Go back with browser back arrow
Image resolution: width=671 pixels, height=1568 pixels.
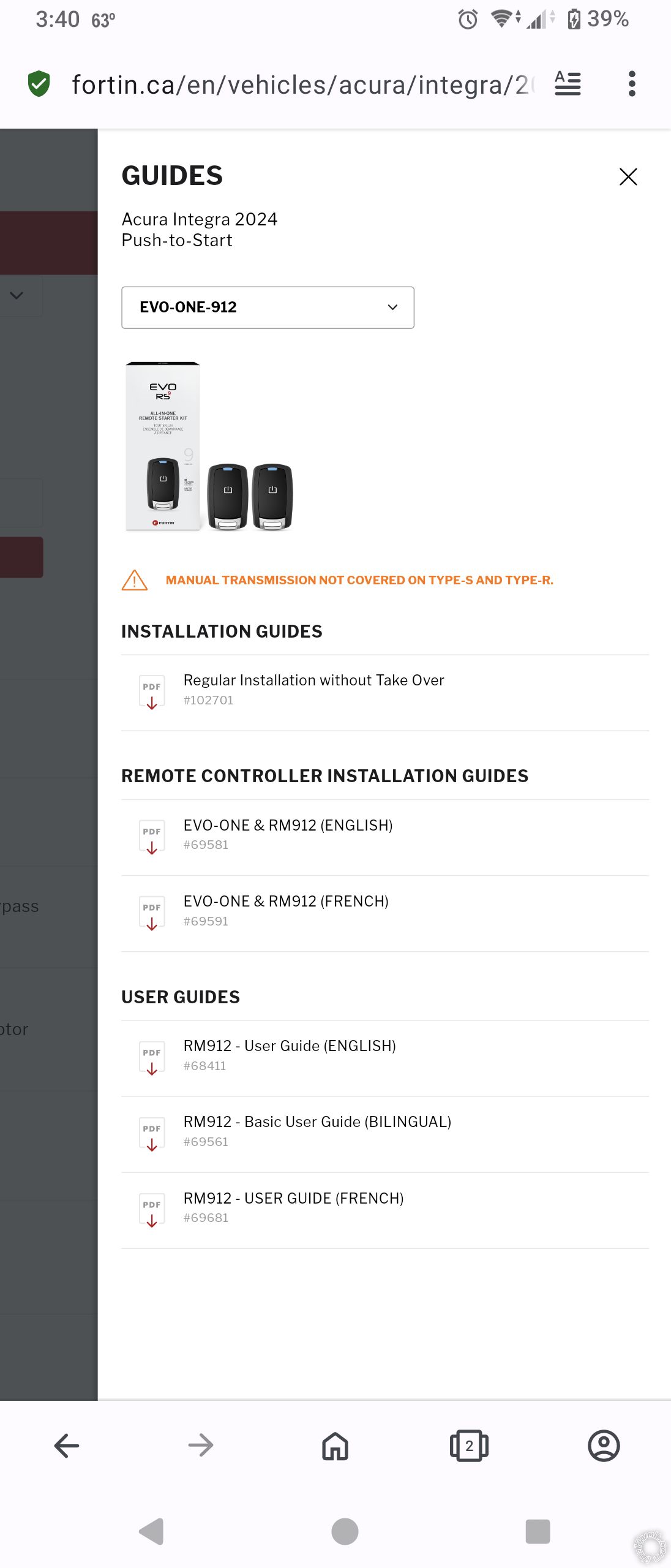[67, 1445]
